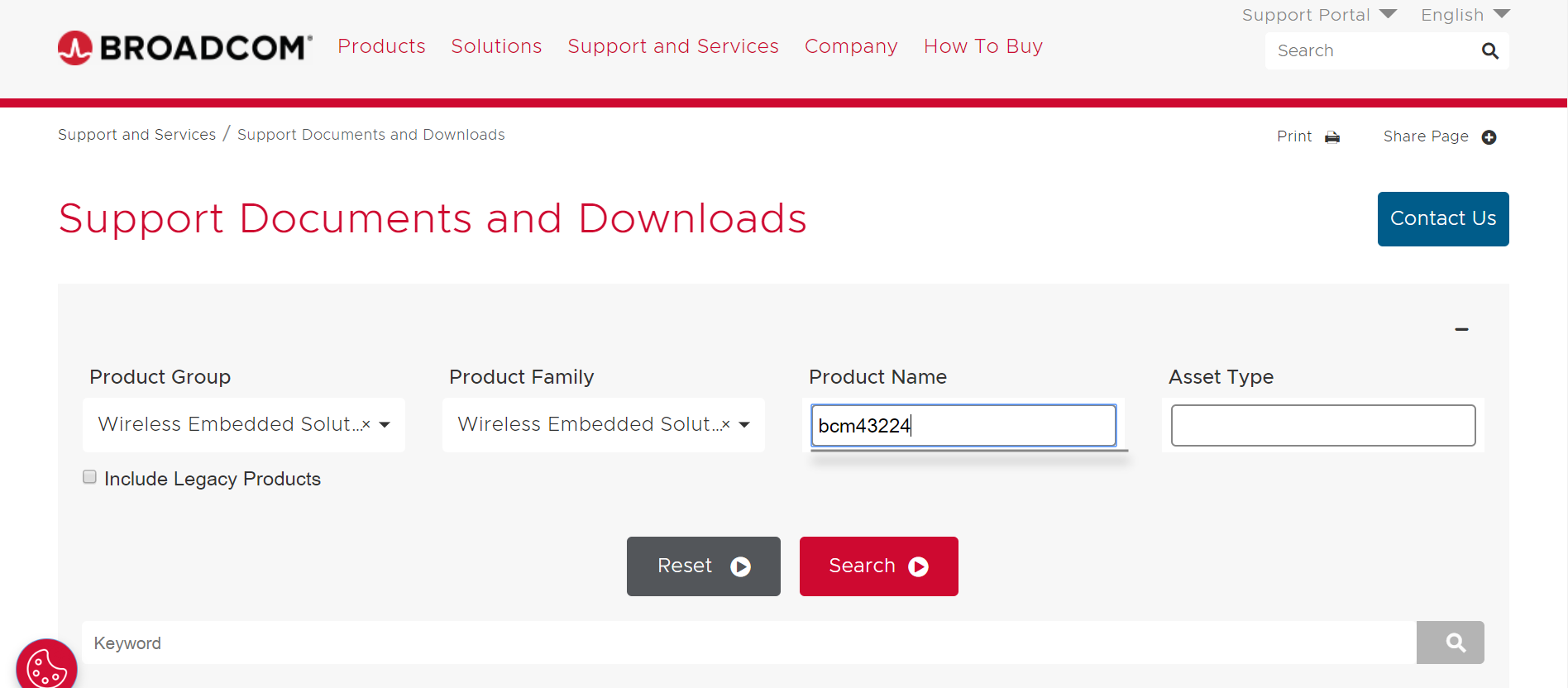Click the printer icon next to Print

click(x=1332, y=137)
